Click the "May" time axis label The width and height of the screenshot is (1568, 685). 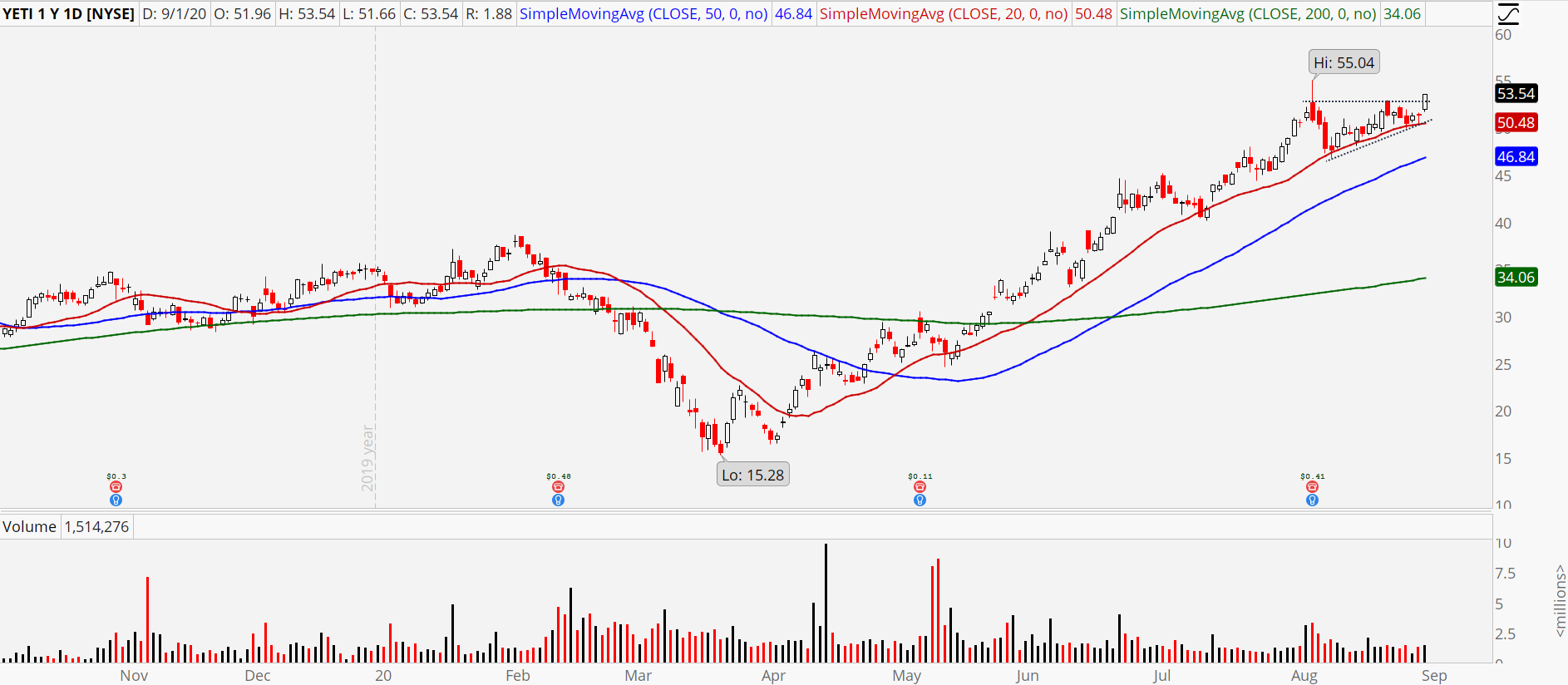coord(907,675)
